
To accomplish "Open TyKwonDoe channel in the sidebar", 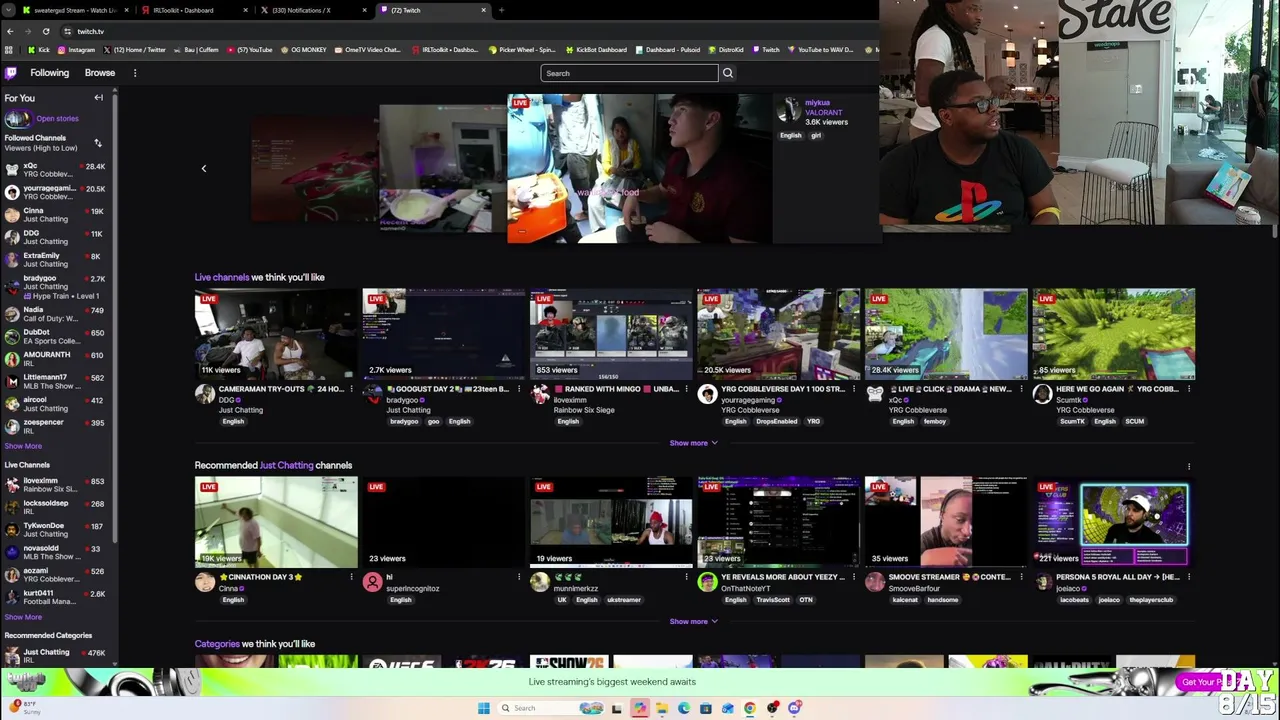I will point(56,530).
